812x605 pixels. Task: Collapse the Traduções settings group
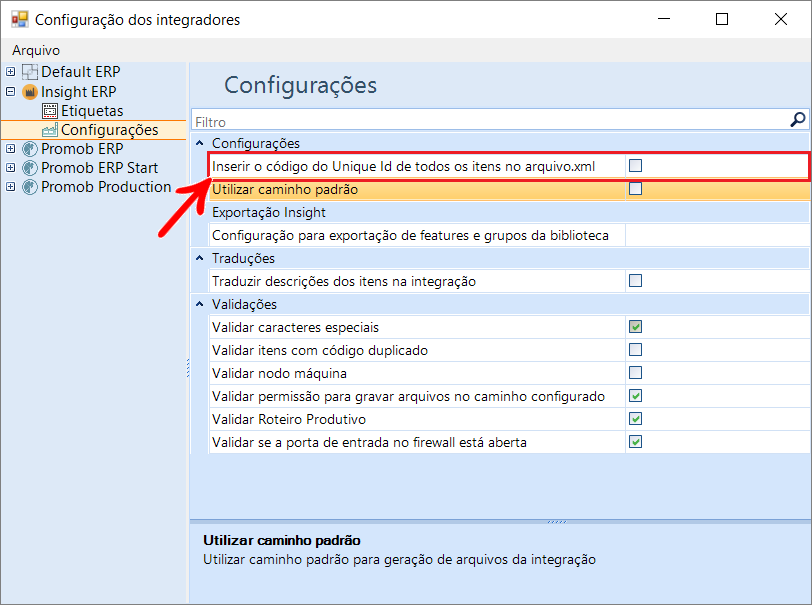[x=200, y=258]
